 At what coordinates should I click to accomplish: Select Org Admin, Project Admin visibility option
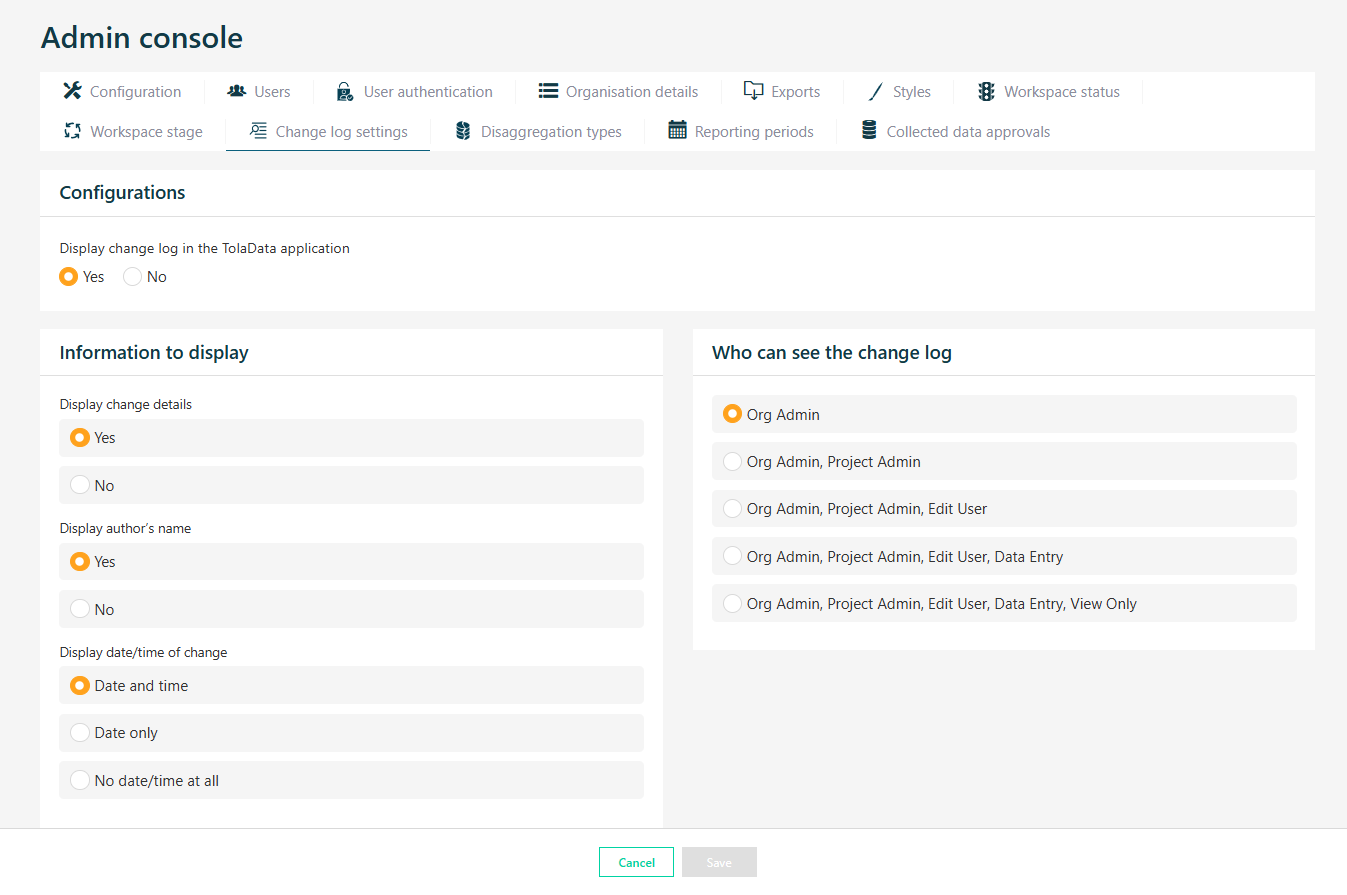733,461
